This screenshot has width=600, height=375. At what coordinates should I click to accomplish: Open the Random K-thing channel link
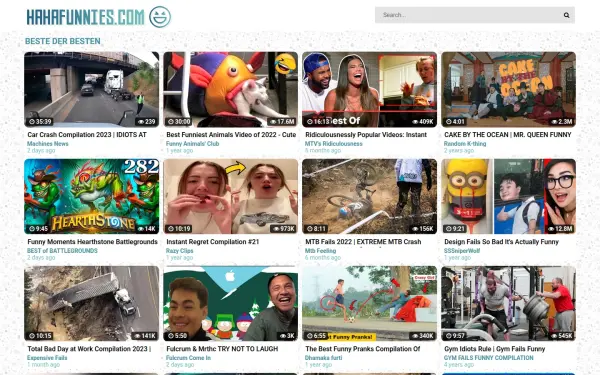[x=465, y=144]
